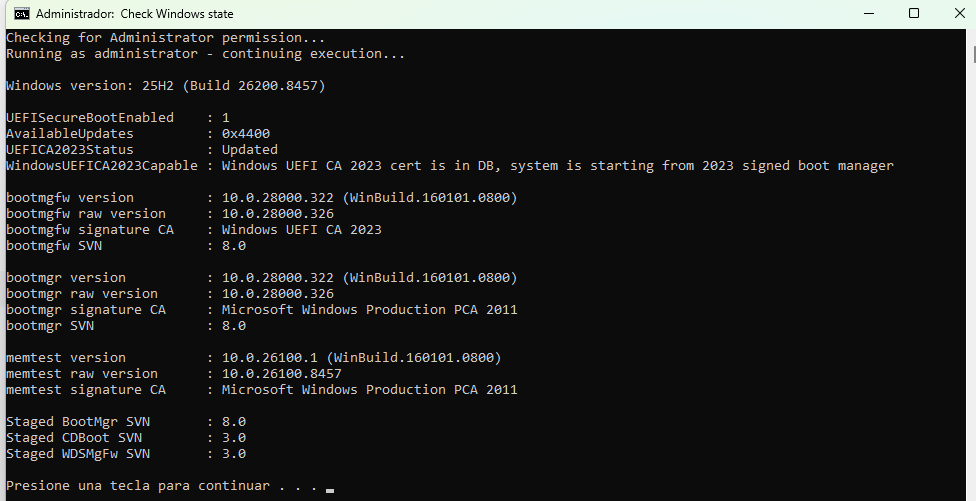This screenshot has height=501, width=976.
Task: Click 'bootmgfw SVN' label
Action: (x=54, y=246)
